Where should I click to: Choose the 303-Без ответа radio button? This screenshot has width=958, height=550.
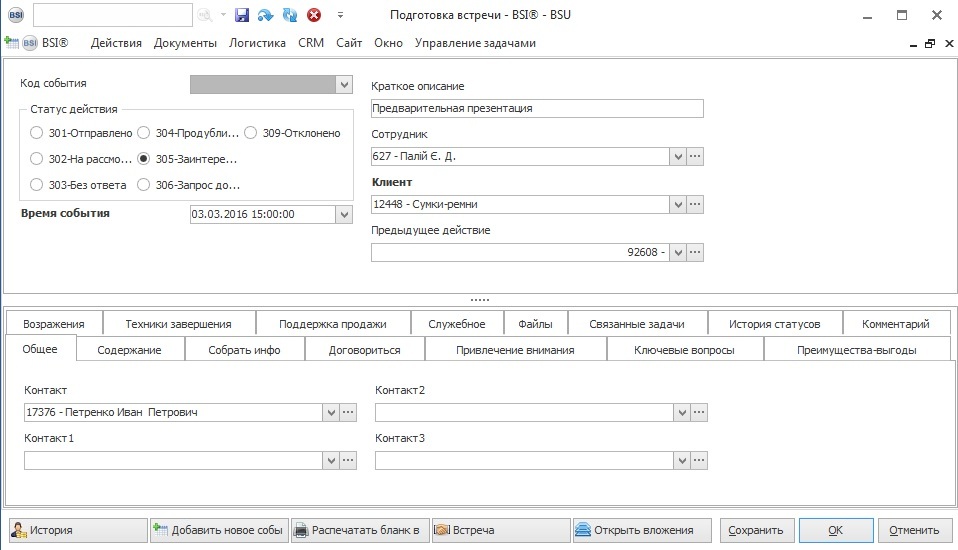[x=37, y=185]
